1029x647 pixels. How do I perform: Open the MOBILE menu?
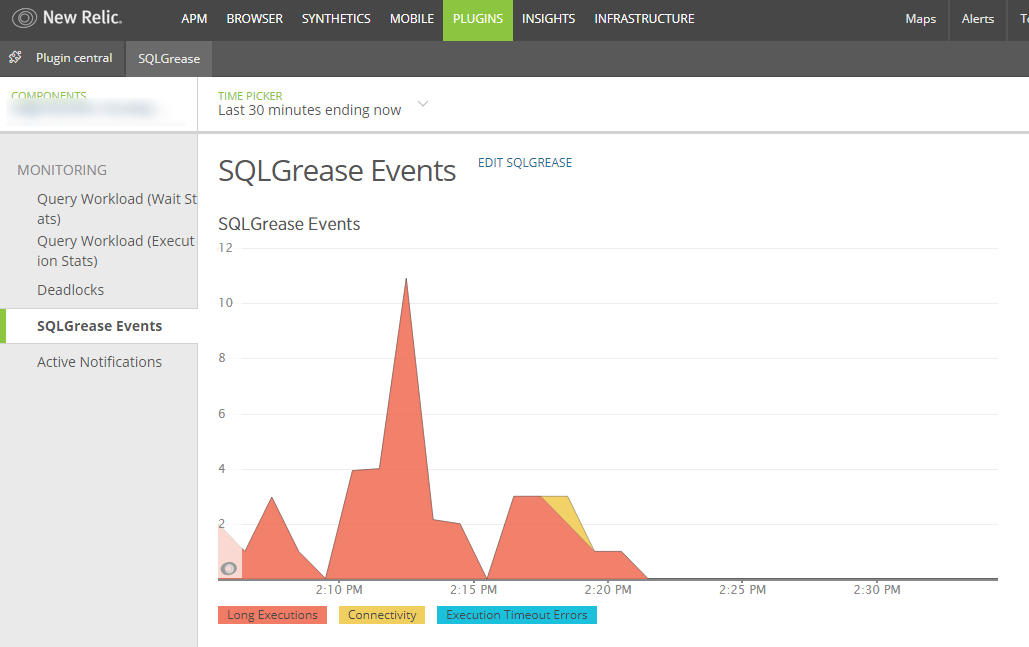411,19
